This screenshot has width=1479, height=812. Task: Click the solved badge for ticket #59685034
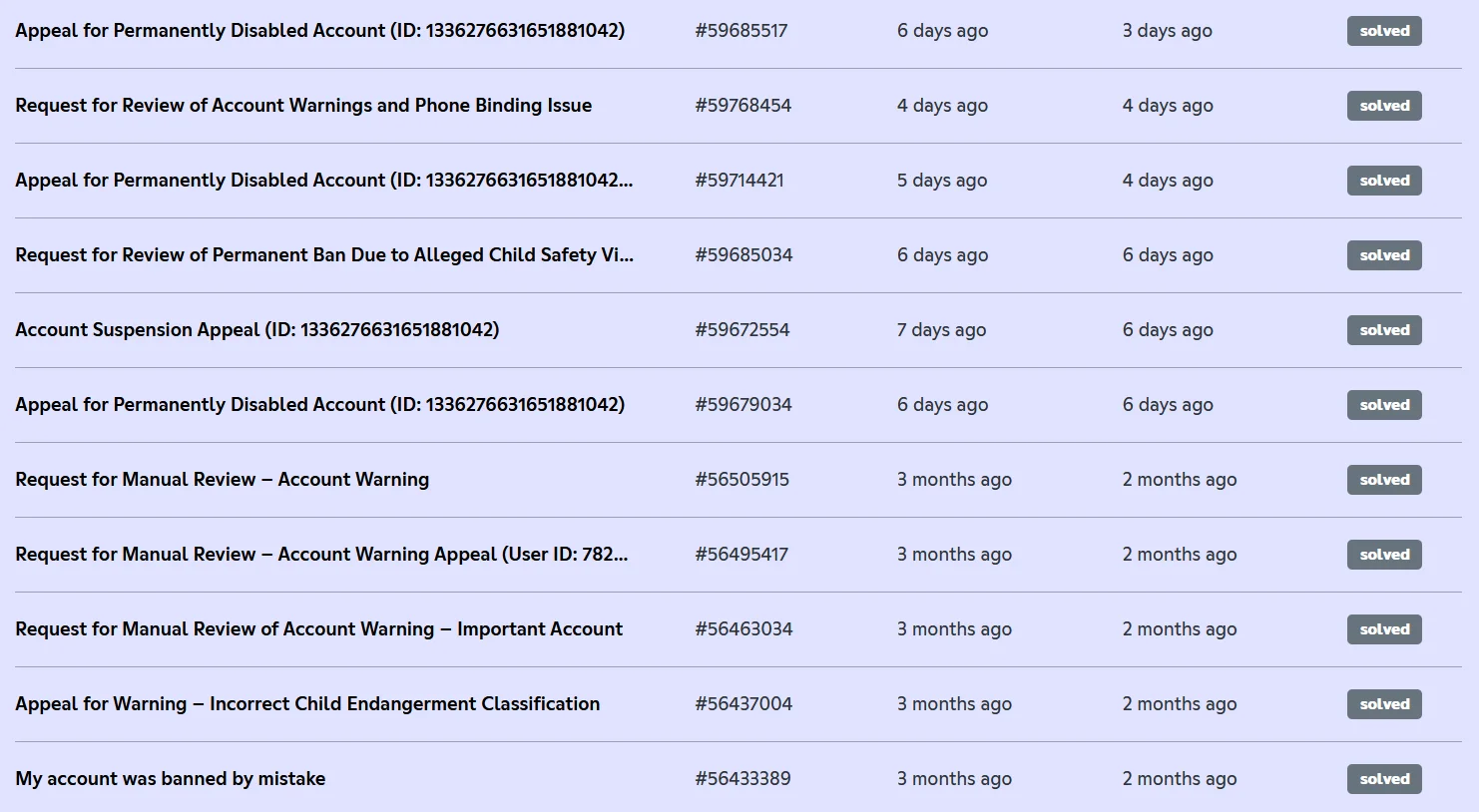(1383, 255)
